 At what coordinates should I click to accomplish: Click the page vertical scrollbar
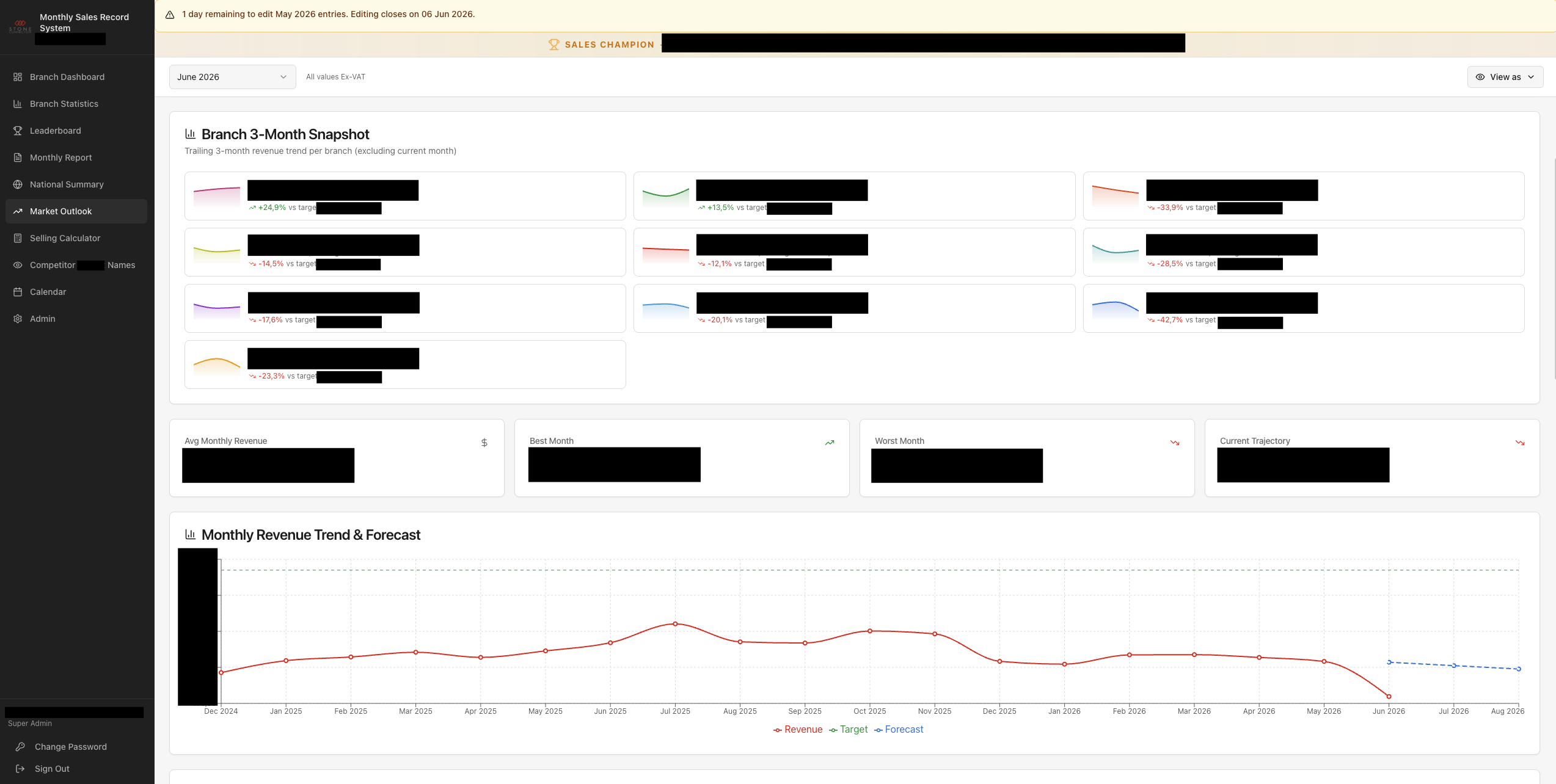point(1554,269)
